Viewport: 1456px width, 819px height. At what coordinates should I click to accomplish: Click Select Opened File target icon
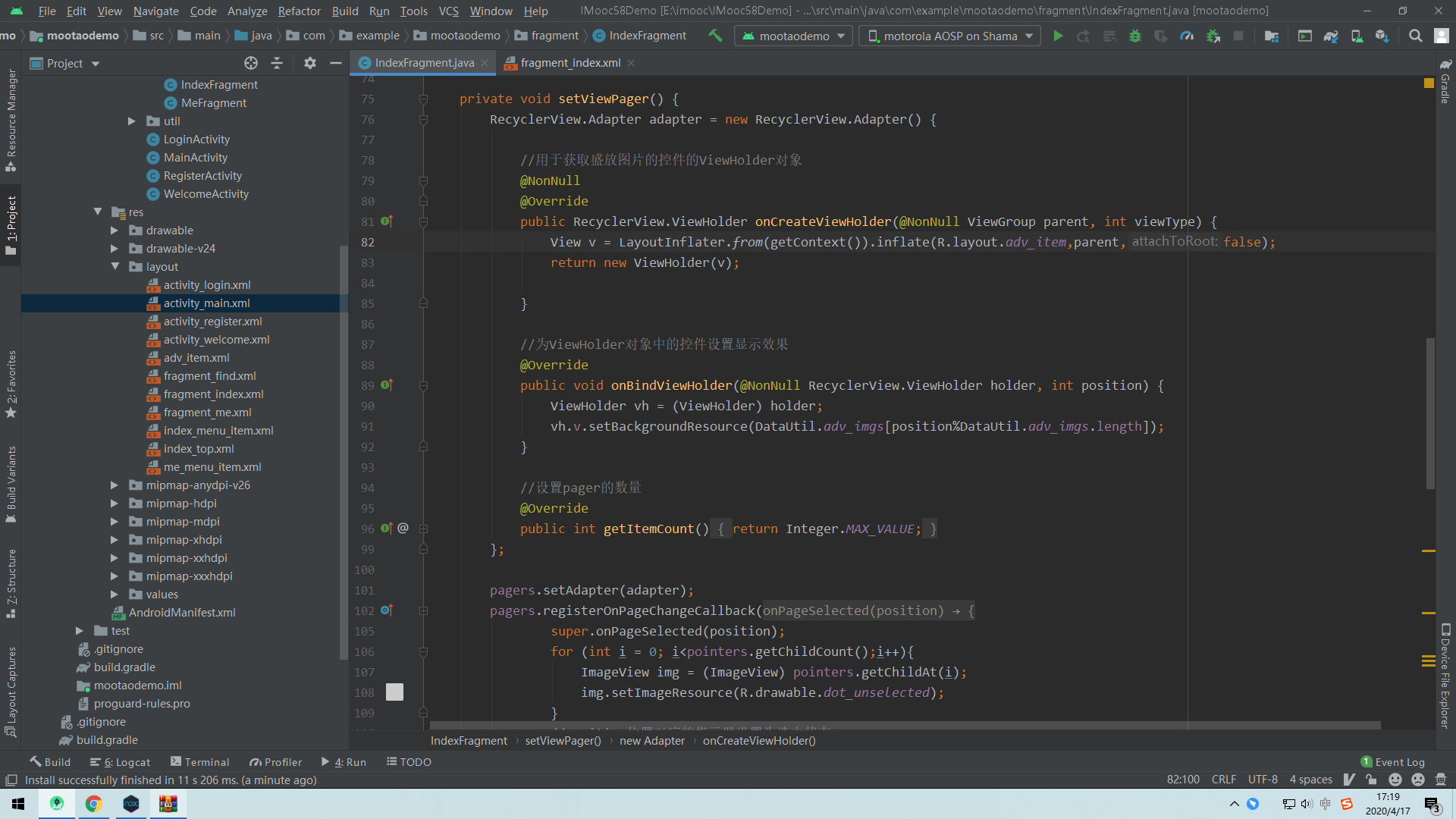click(251, 63)
